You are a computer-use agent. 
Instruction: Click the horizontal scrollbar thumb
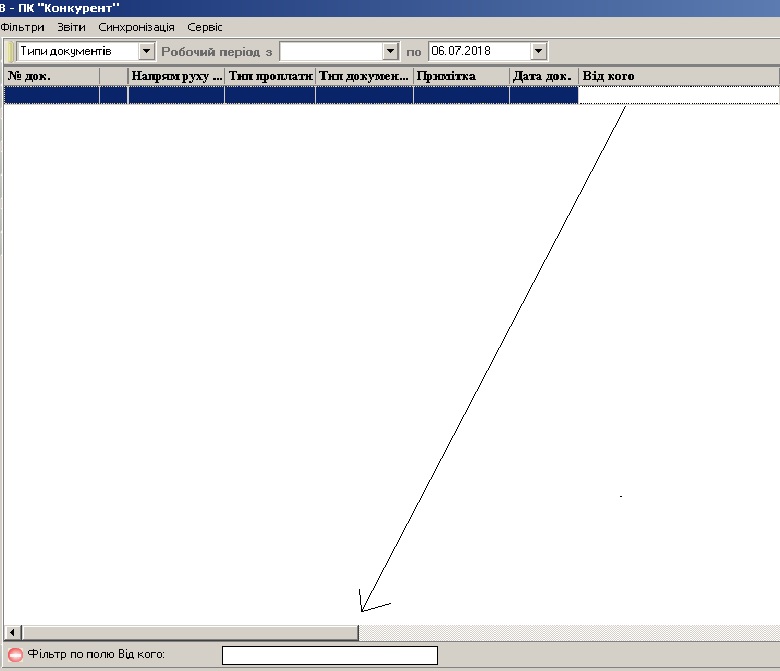190,633
